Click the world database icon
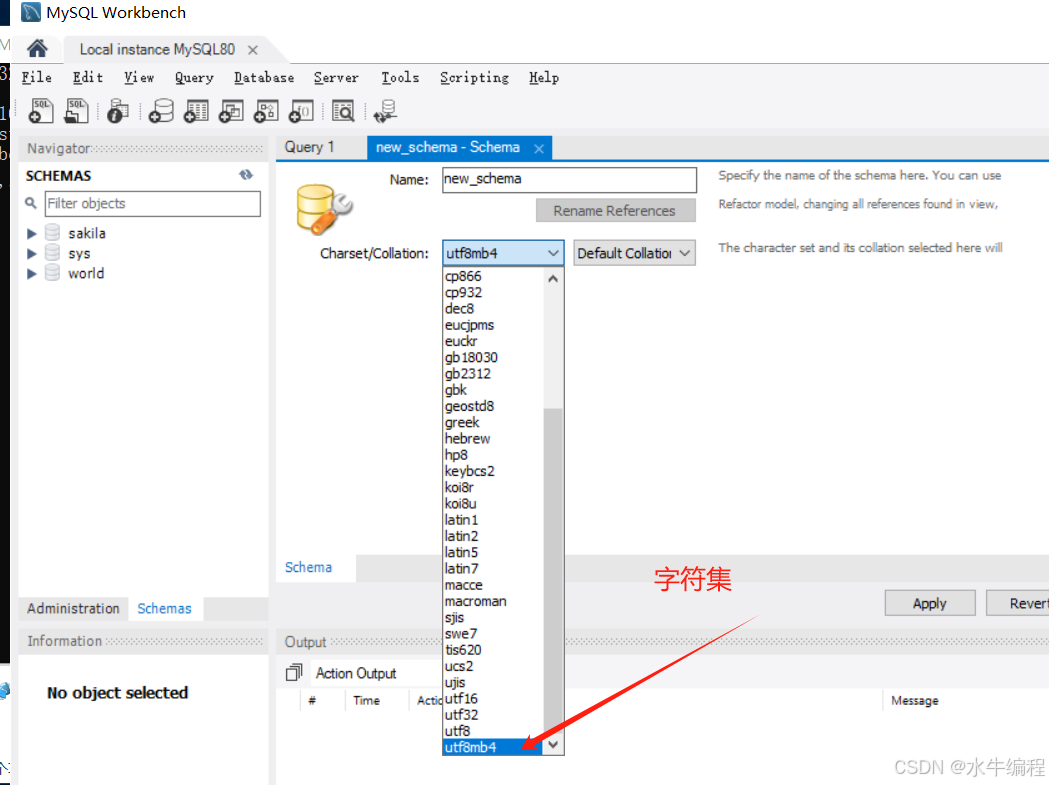Screen dimensions: 1049x785 (52, 273)
